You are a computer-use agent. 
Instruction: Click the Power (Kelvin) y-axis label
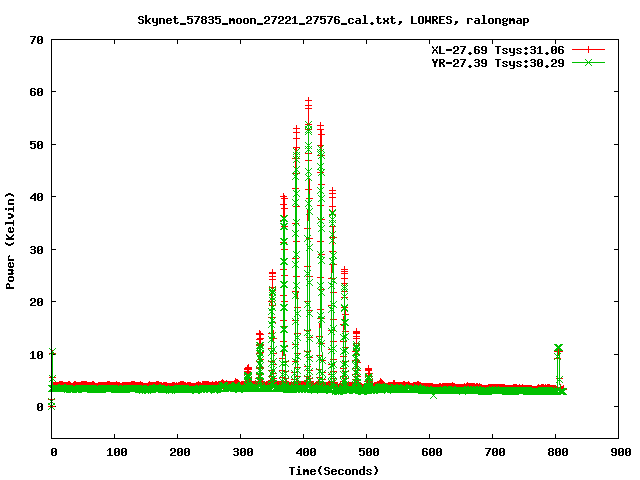(x=10, y=241)
